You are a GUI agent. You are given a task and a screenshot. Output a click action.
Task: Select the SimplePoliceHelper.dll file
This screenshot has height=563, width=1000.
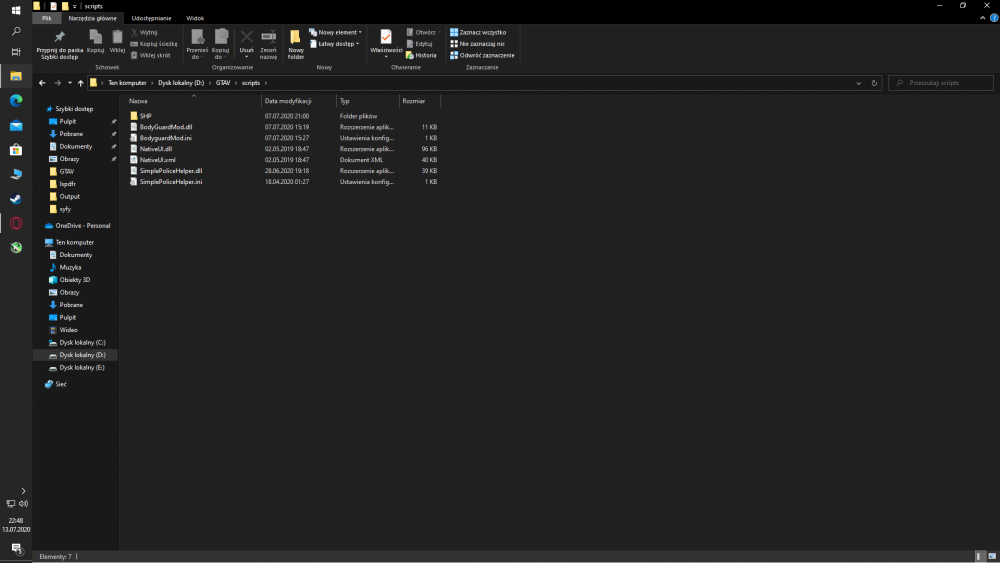tap(171, 171)
